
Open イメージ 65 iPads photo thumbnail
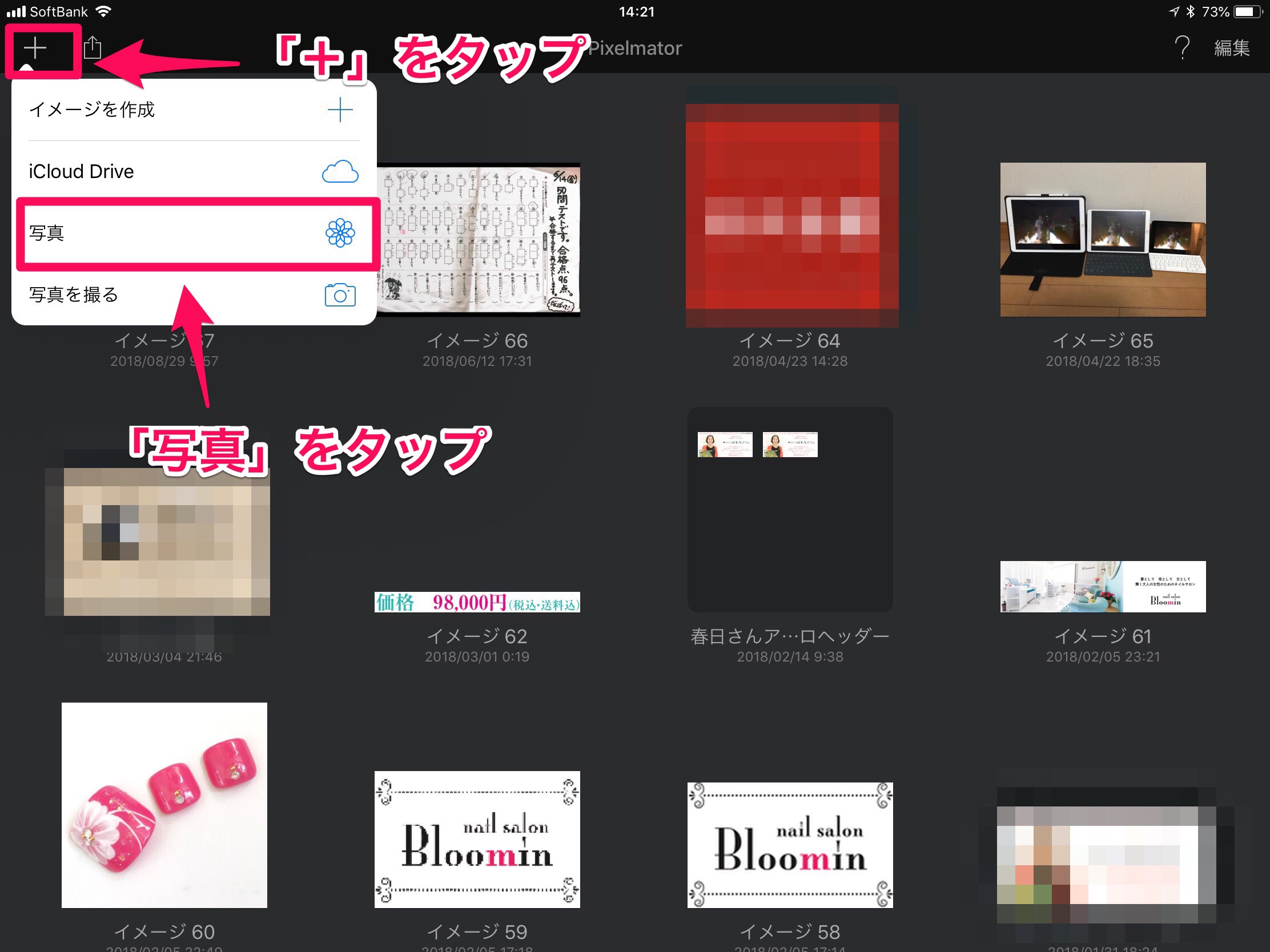point(1102,240)
